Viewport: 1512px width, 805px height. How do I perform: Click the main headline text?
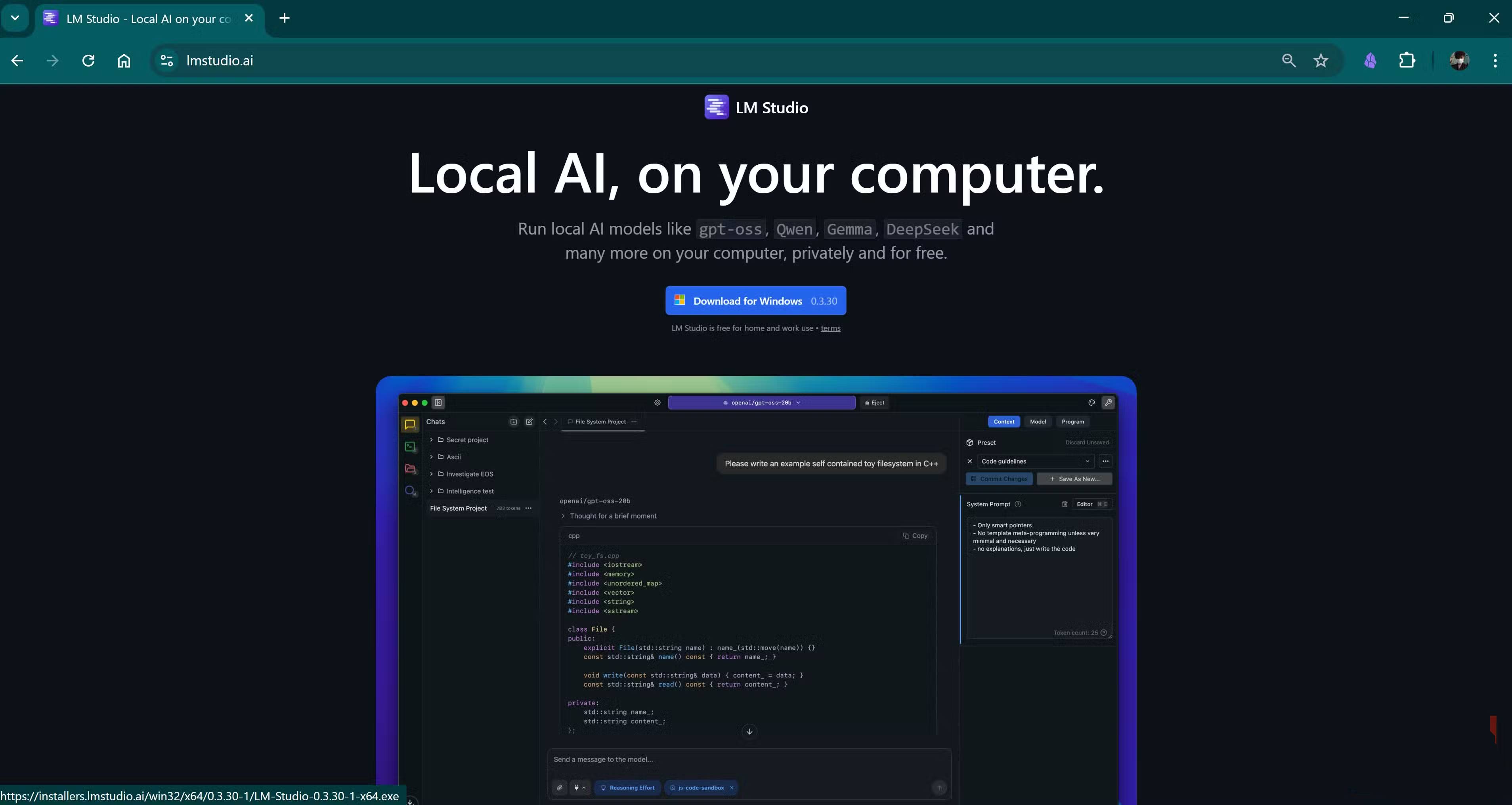click(755, 173)
